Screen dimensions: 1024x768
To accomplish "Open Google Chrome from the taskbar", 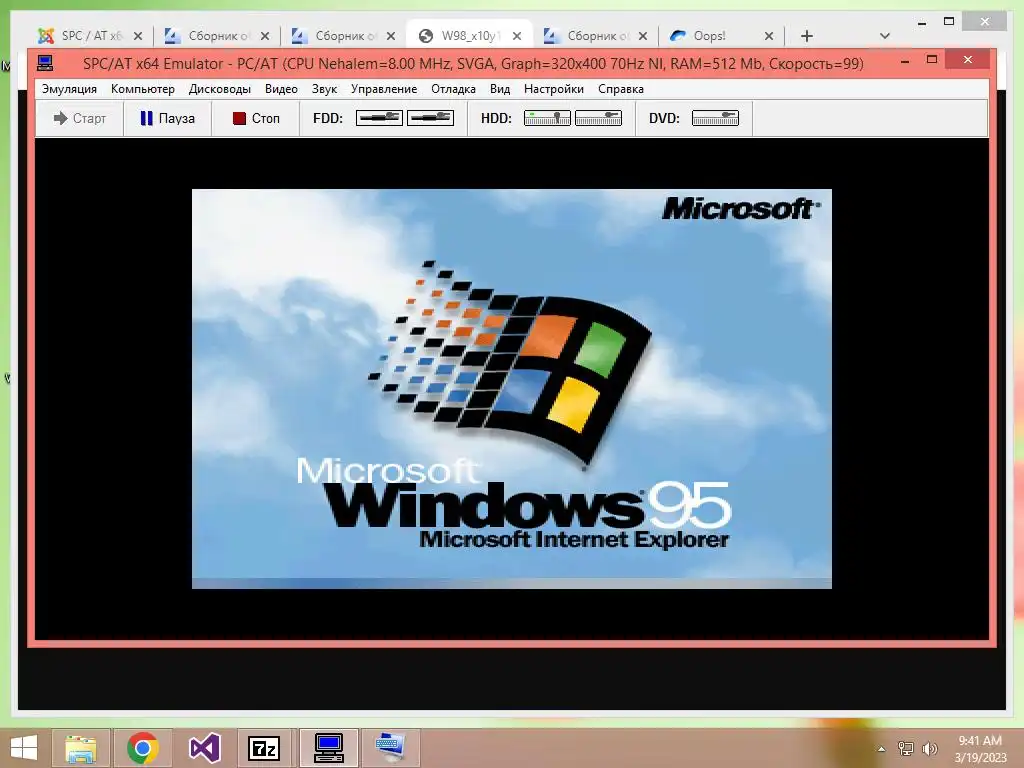I will pyautogui.click(x=142, y=748).
